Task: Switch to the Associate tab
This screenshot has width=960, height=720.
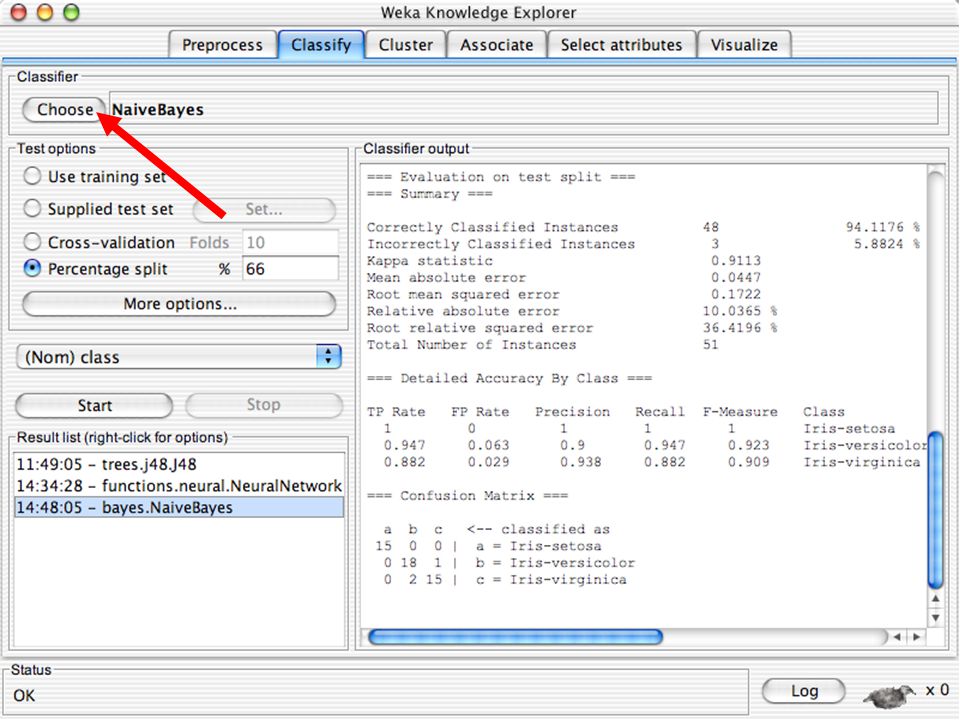Action: 497,45
